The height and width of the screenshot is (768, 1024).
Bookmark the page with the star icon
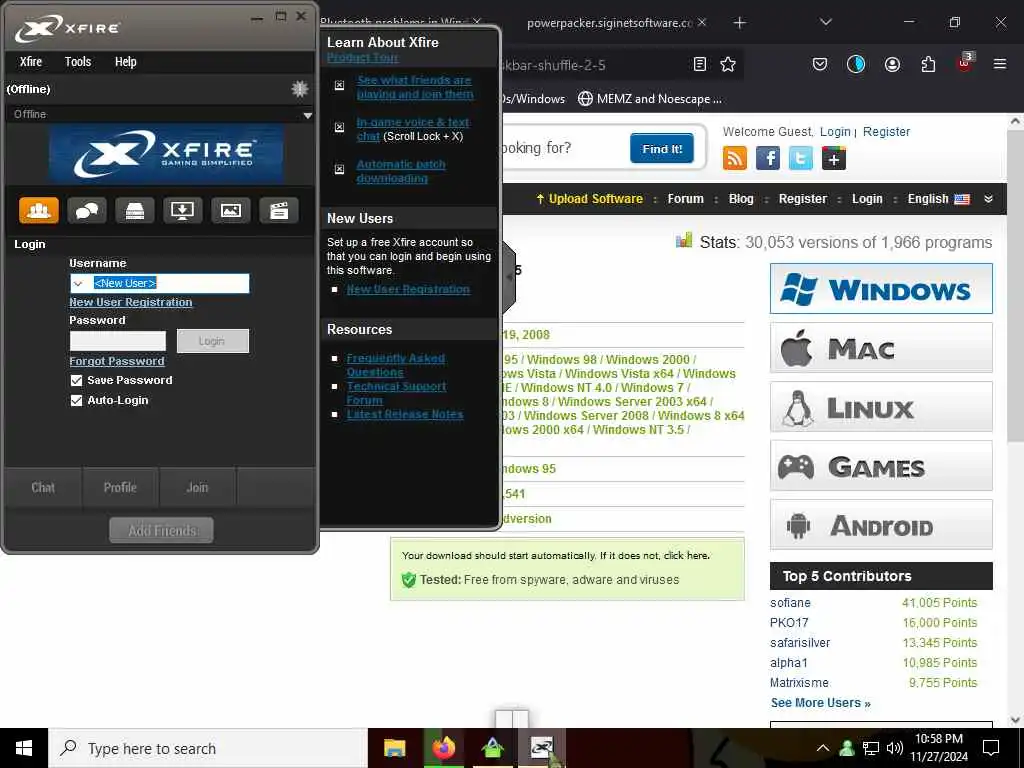point(728,64)
